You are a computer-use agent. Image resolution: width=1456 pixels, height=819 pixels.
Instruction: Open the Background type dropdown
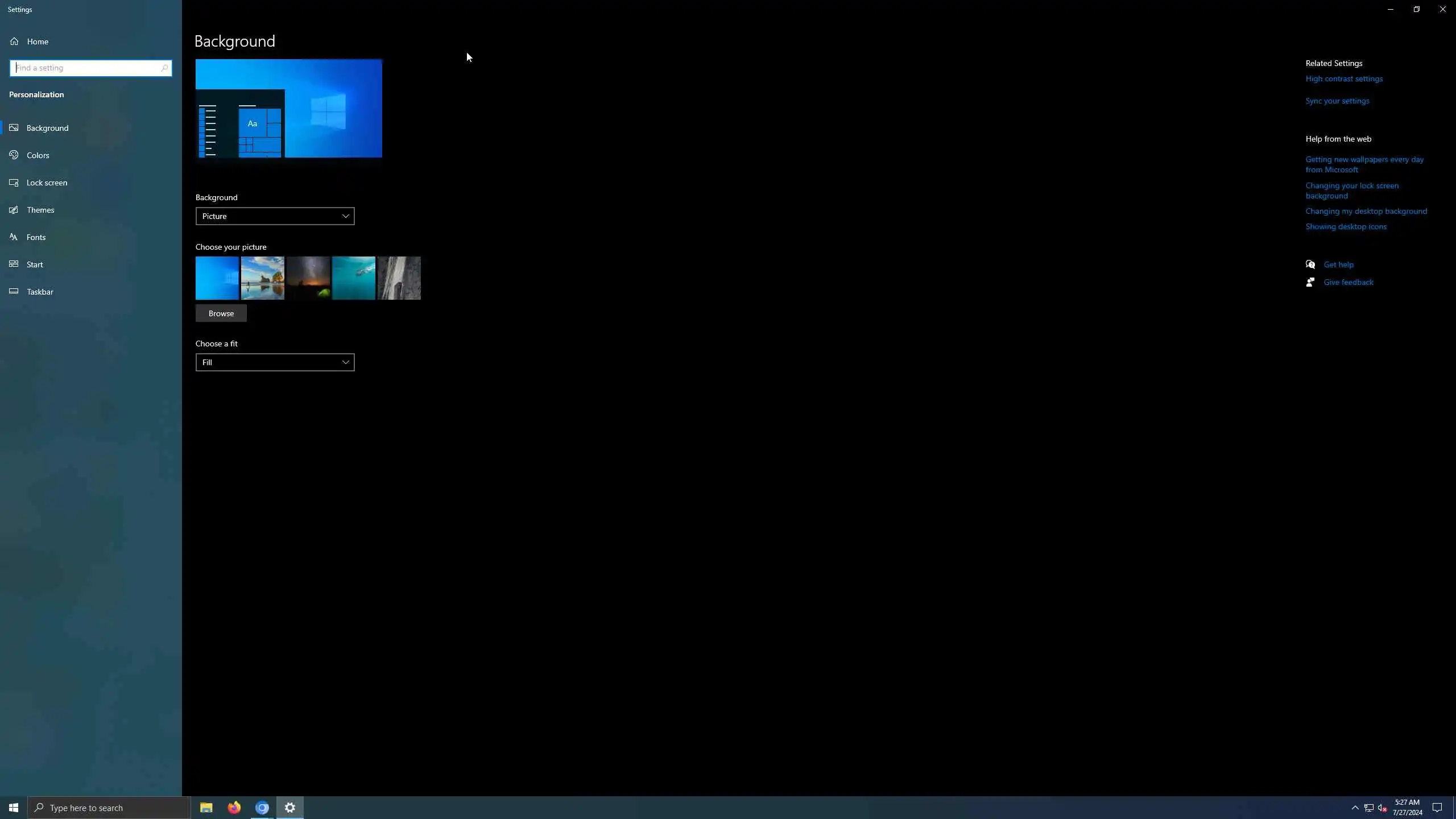coord(275,216)
